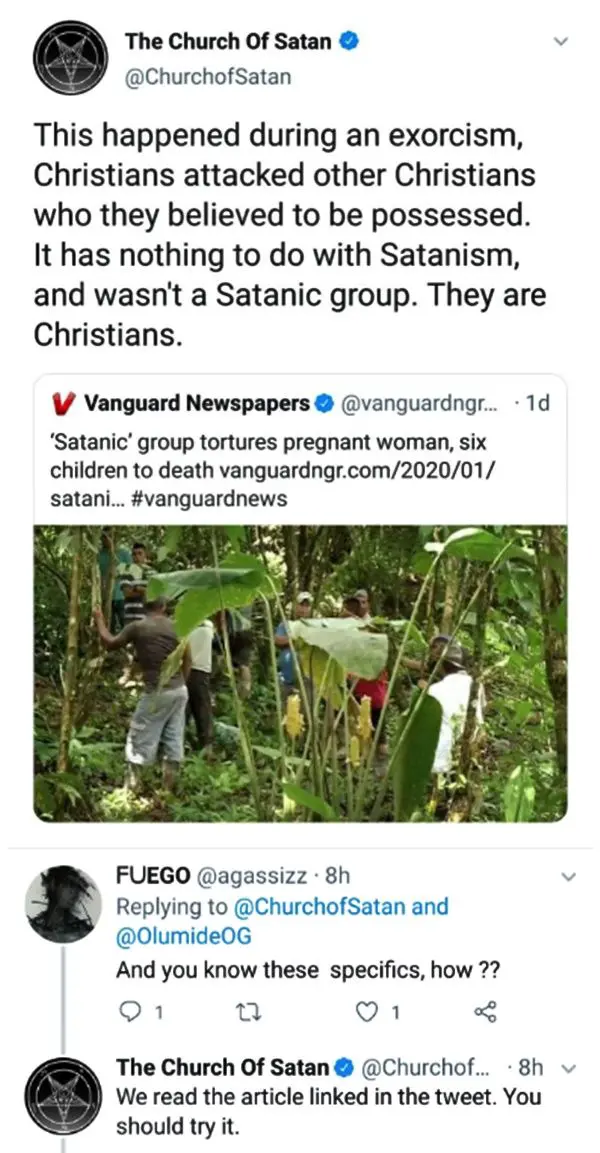Open the Vanguard Newspapers quoted tweet header
Image resolution: width=600 pixels, height=1153 pixels.
click(x=195, y=404)
